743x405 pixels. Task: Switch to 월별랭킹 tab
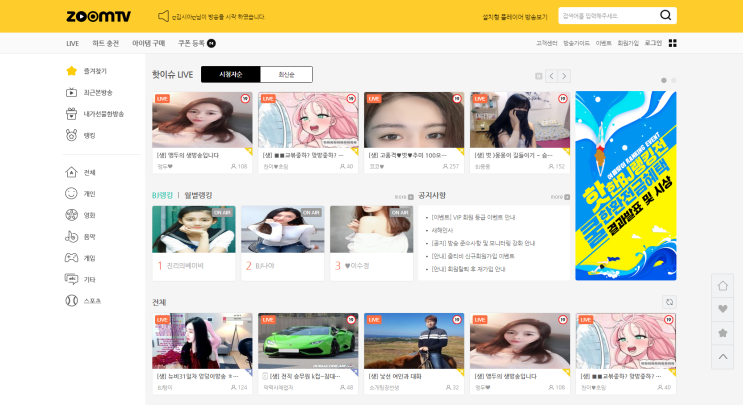click(198, 195)
